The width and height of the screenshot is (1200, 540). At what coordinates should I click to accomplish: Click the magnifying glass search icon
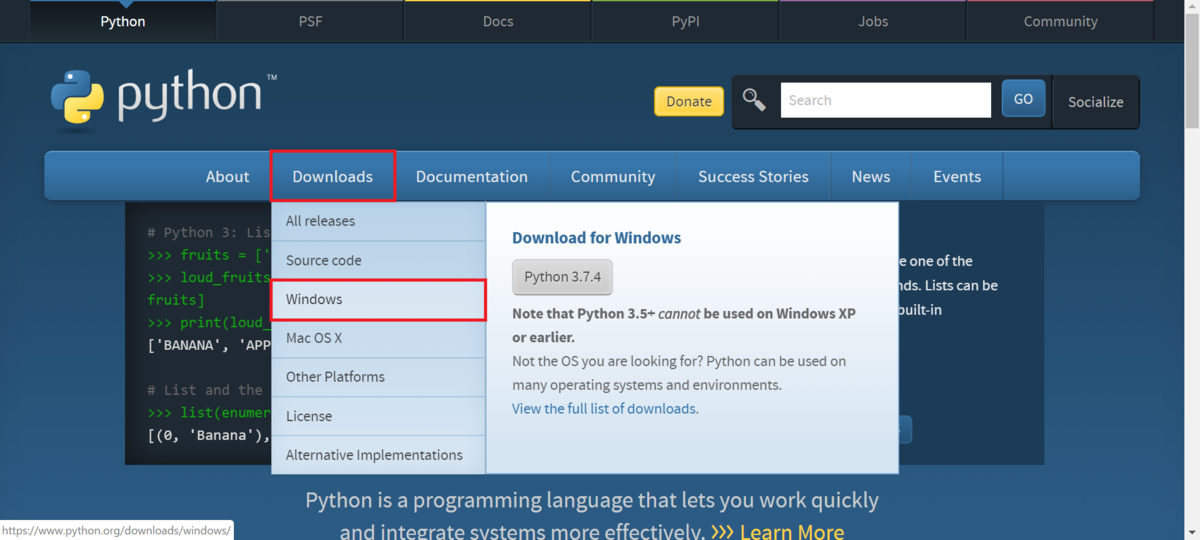point(754,100)
